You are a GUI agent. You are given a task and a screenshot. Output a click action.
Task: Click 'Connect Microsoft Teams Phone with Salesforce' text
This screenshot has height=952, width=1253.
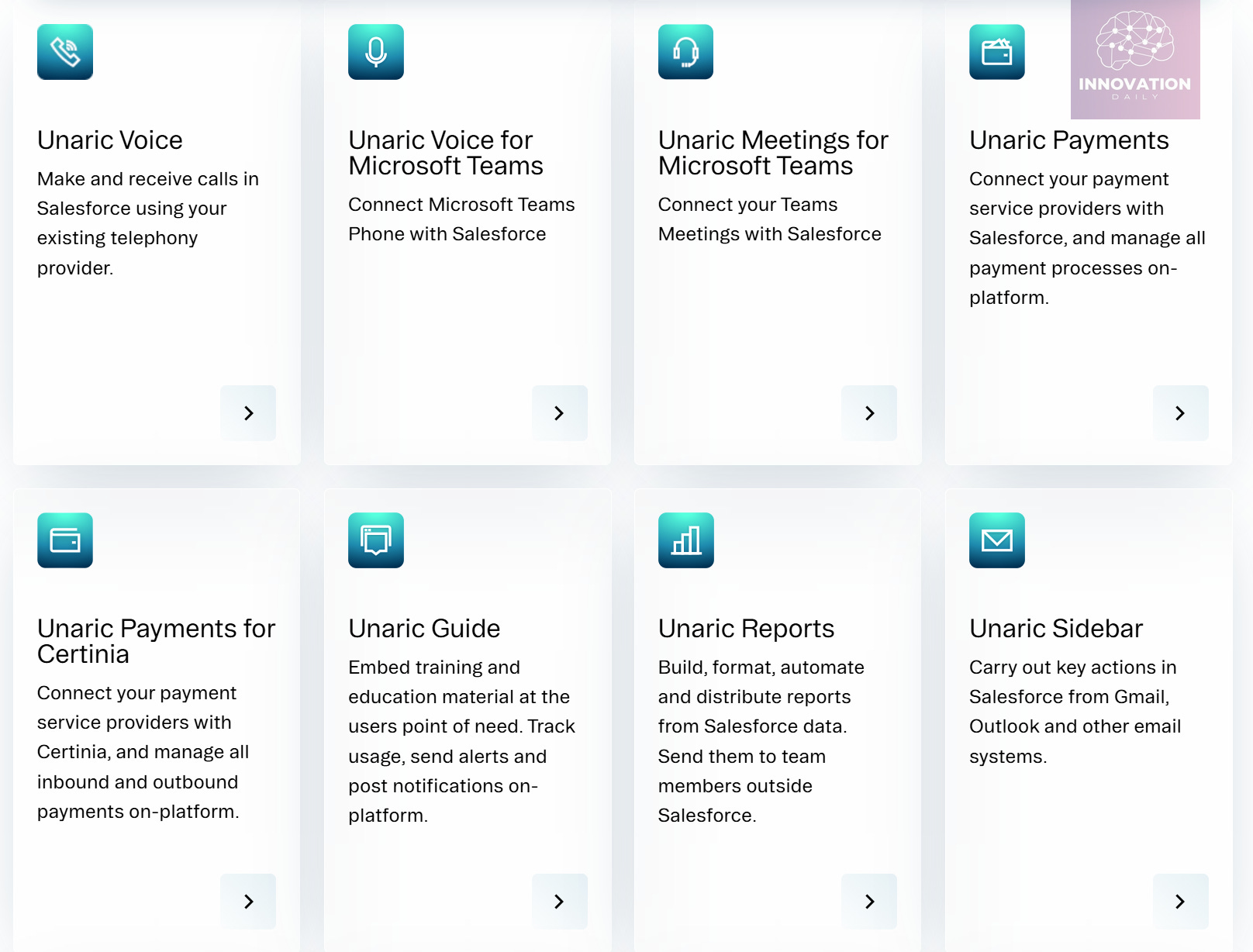point(461,219)
